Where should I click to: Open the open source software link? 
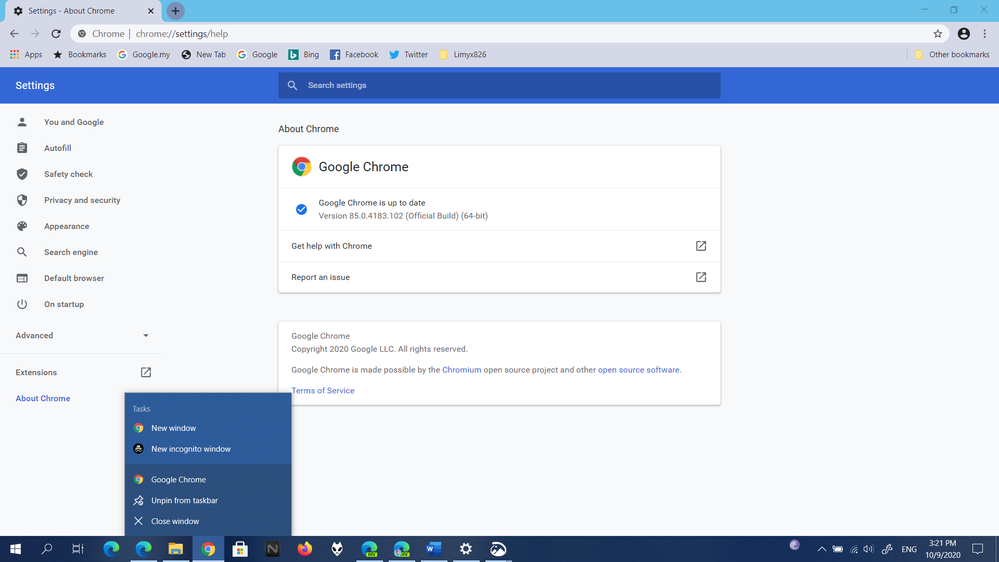[638, 370]
